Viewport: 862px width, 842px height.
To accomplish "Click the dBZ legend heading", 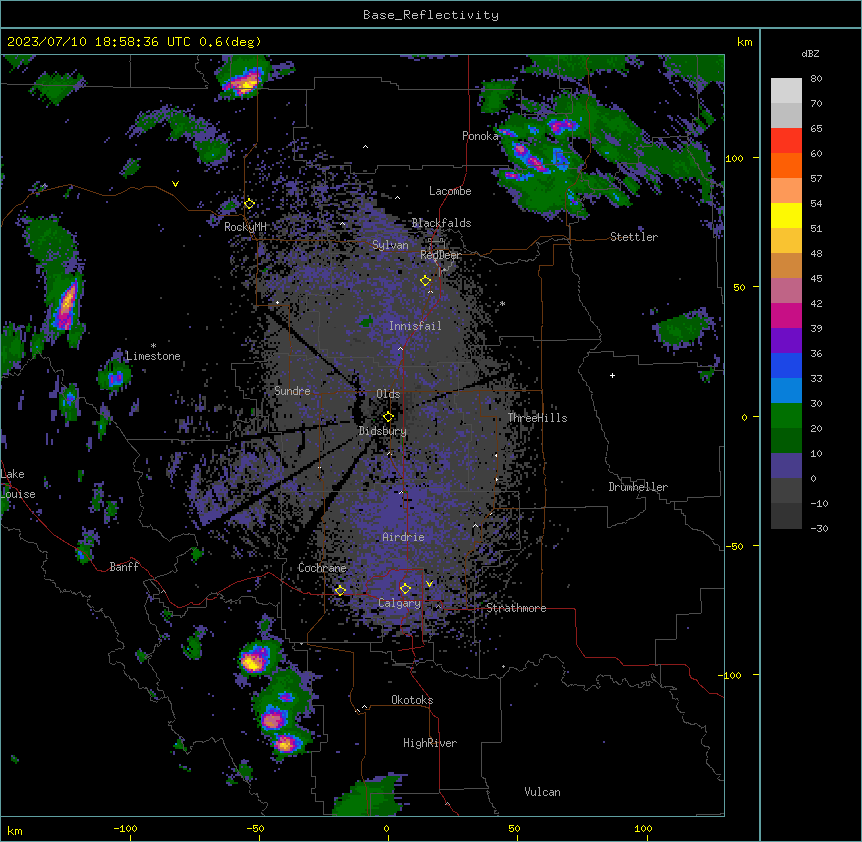I will coord(810,53).
